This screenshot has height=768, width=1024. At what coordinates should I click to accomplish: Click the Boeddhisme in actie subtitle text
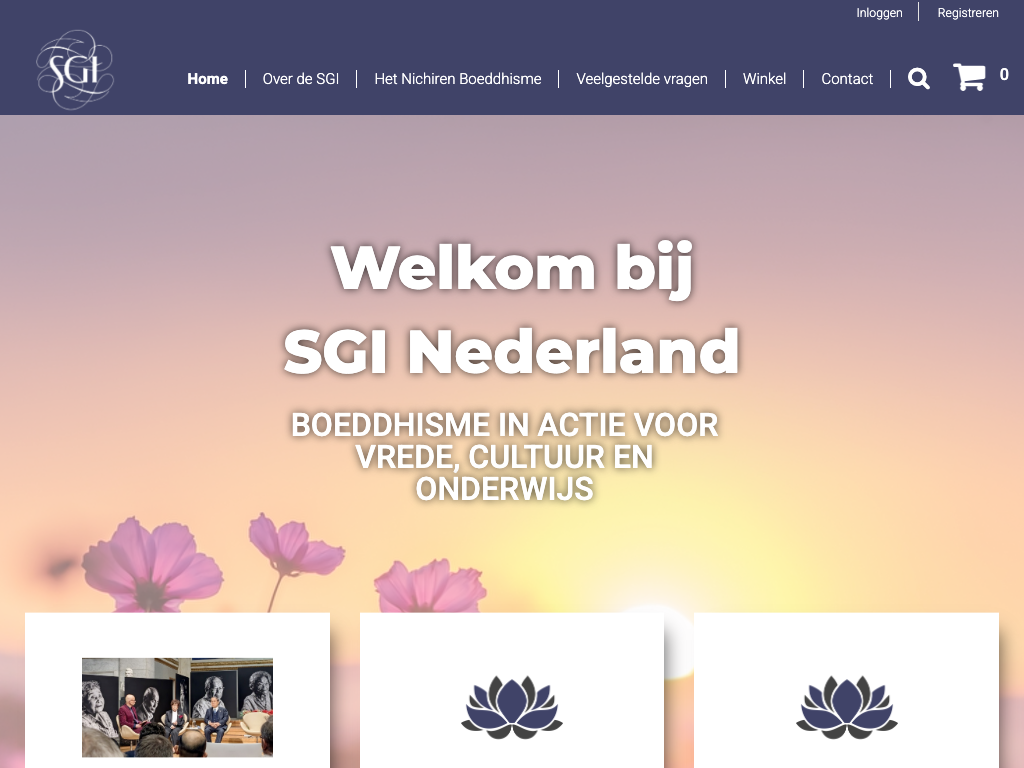504,456
